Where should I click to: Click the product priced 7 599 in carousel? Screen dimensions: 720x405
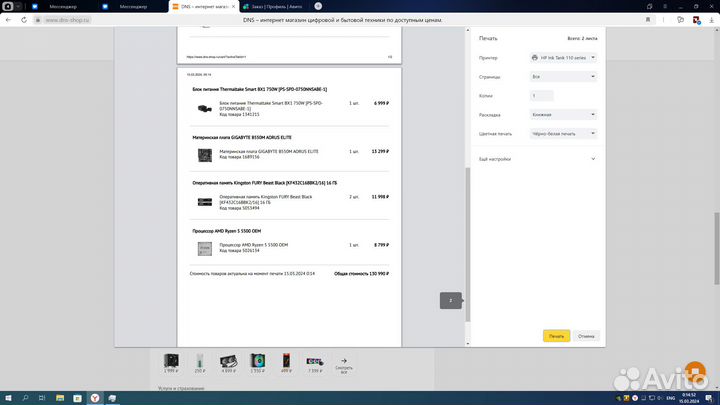tap(315, 362)
